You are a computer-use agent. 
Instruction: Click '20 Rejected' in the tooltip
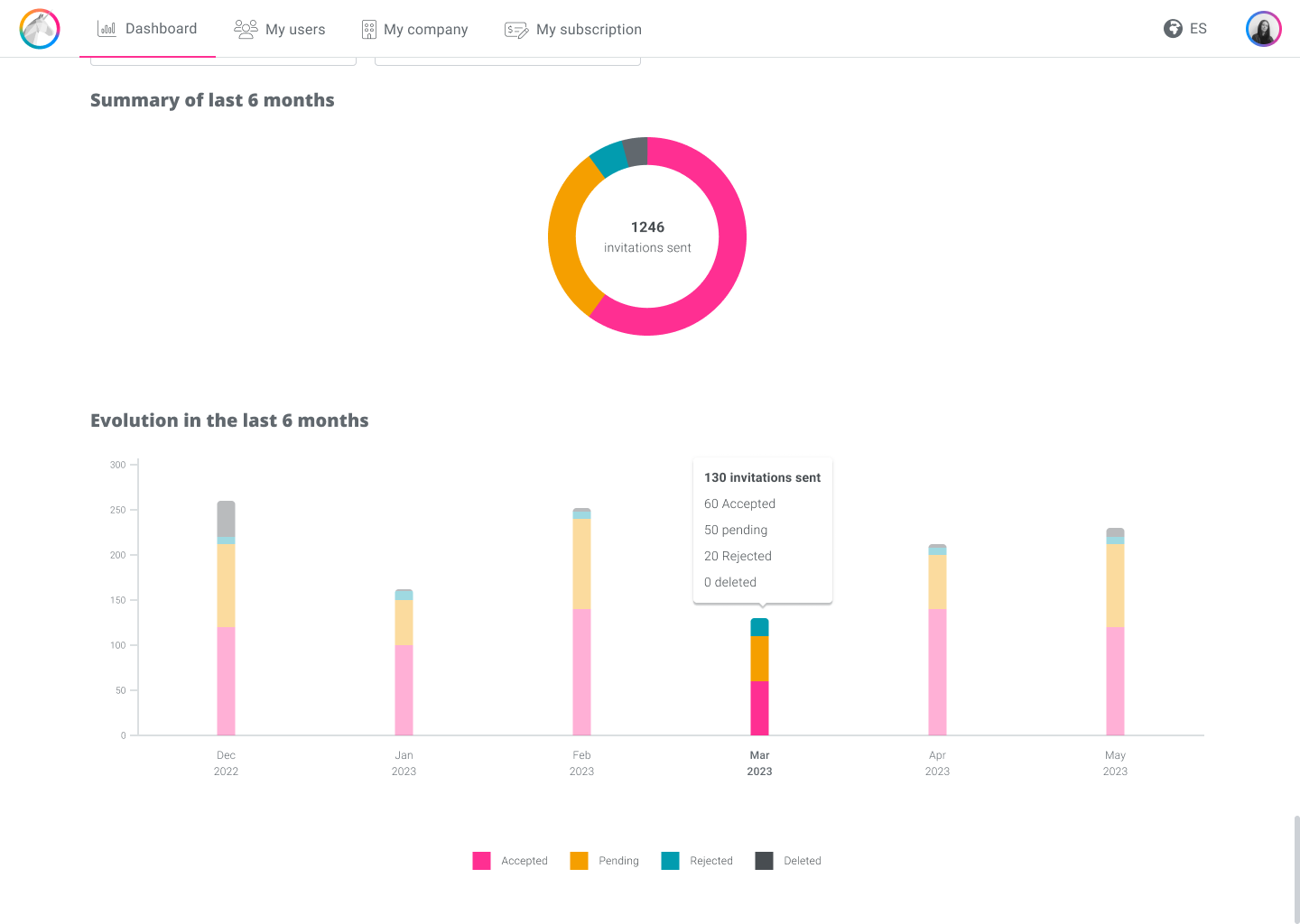(x=738, y=556)
